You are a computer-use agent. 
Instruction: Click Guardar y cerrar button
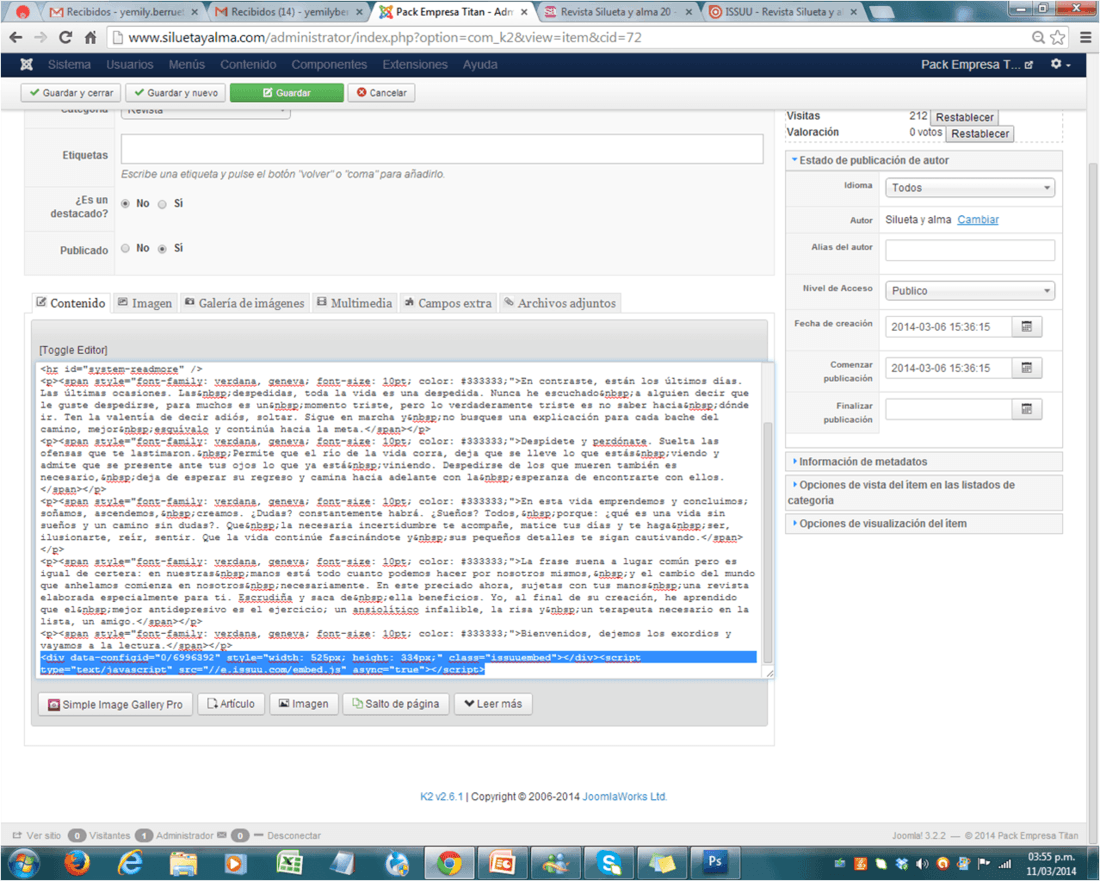71,93
